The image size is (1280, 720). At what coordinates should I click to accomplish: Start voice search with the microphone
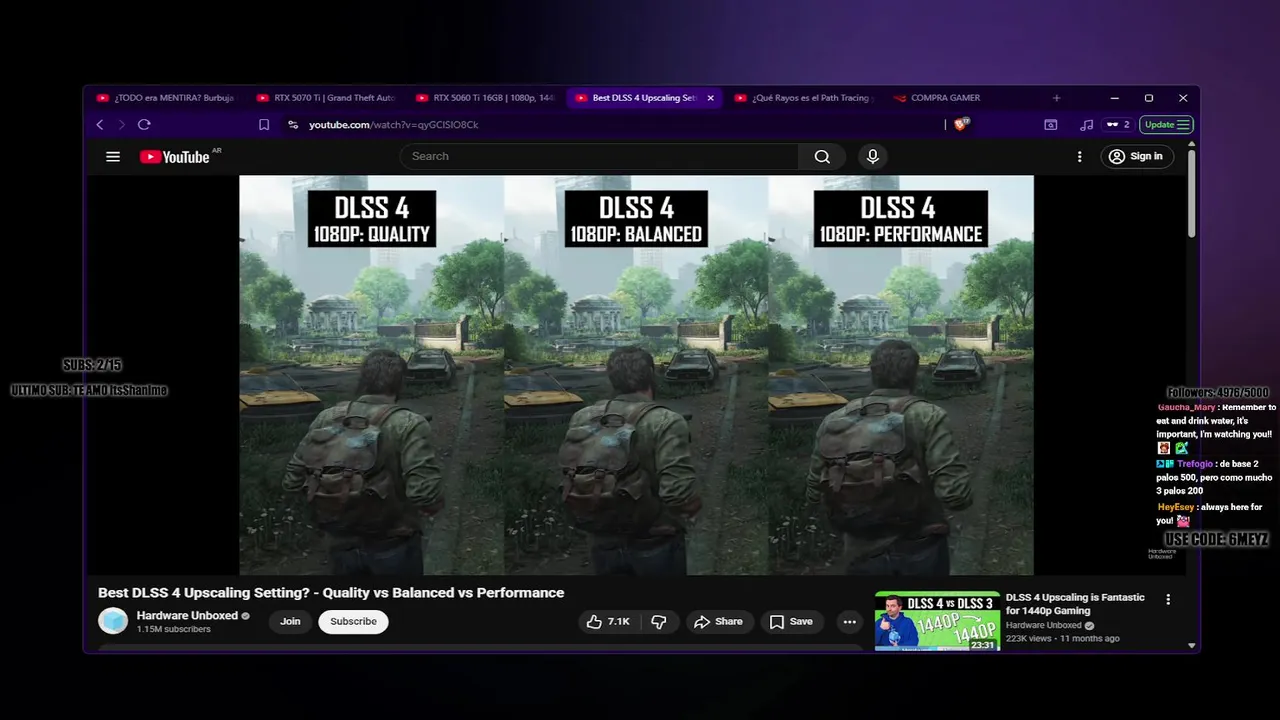[873, 156]
